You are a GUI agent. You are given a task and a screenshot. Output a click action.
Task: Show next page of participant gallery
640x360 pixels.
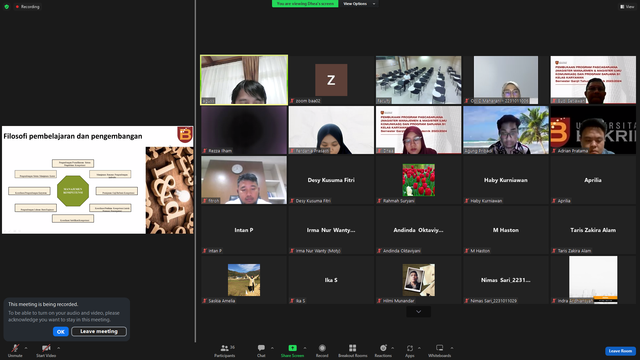(418, 311)
